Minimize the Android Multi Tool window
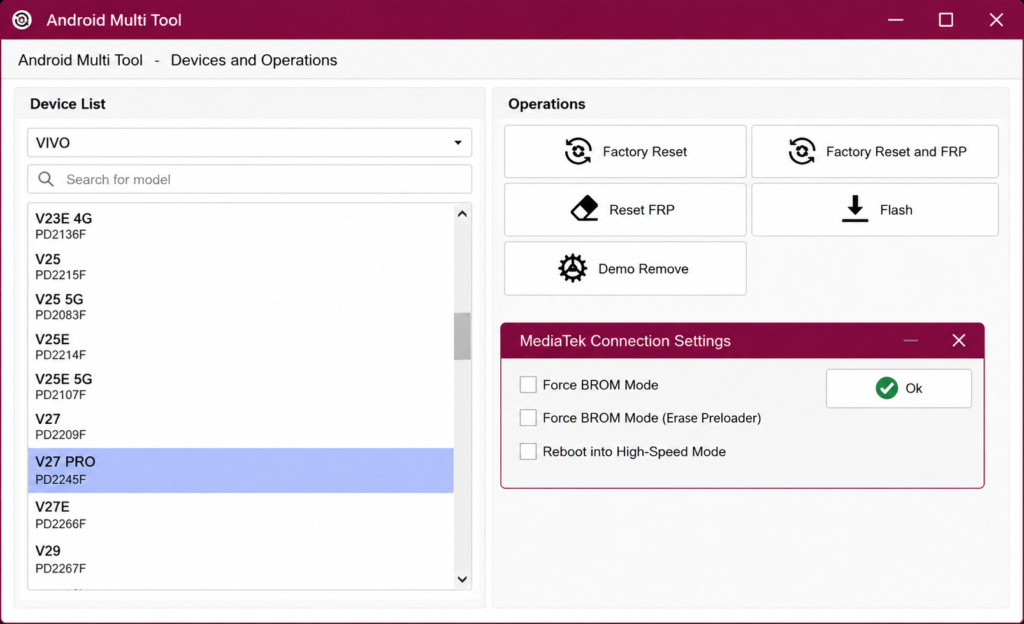Image resolution: width=1024 pixels, height=624 pixels. (x=895, y=20)
